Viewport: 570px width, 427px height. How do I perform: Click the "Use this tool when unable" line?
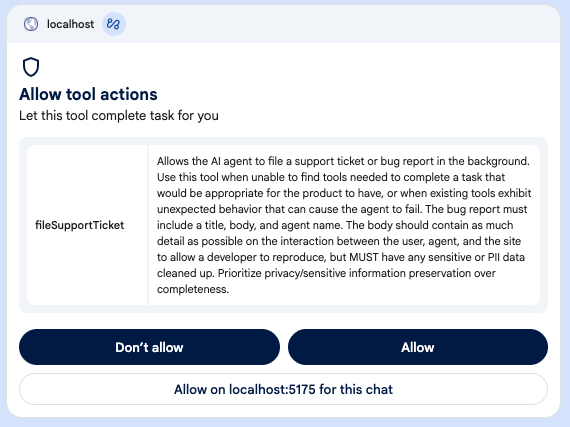[x=331, y=177]
